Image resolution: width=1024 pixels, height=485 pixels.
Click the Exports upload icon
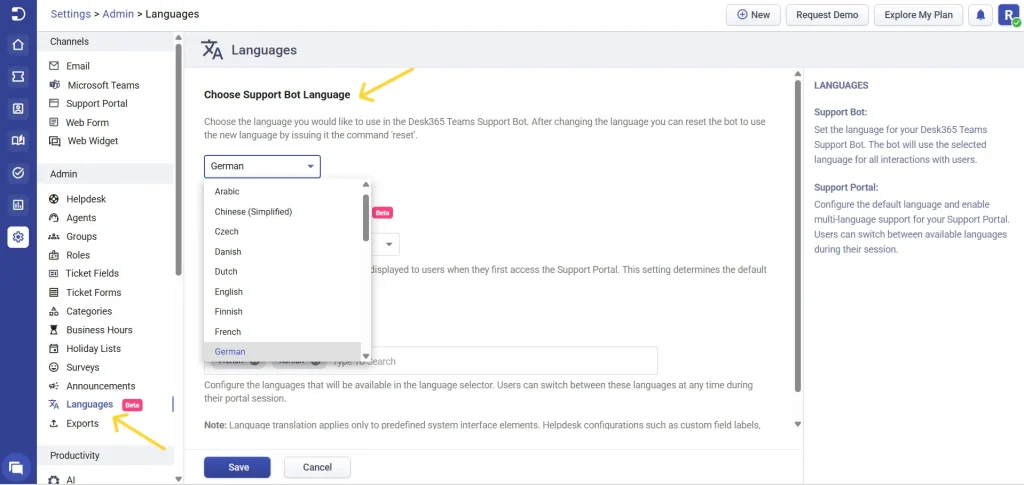coord(54,424)
